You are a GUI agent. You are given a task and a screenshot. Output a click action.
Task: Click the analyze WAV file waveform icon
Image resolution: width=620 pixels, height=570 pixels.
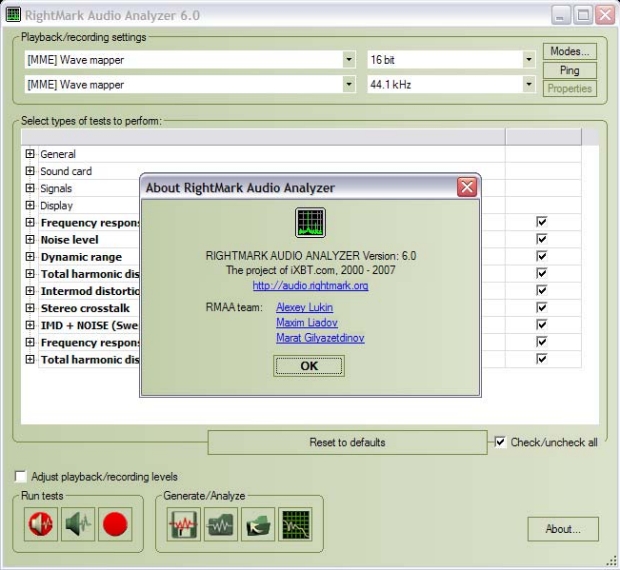tap(220, 524)
